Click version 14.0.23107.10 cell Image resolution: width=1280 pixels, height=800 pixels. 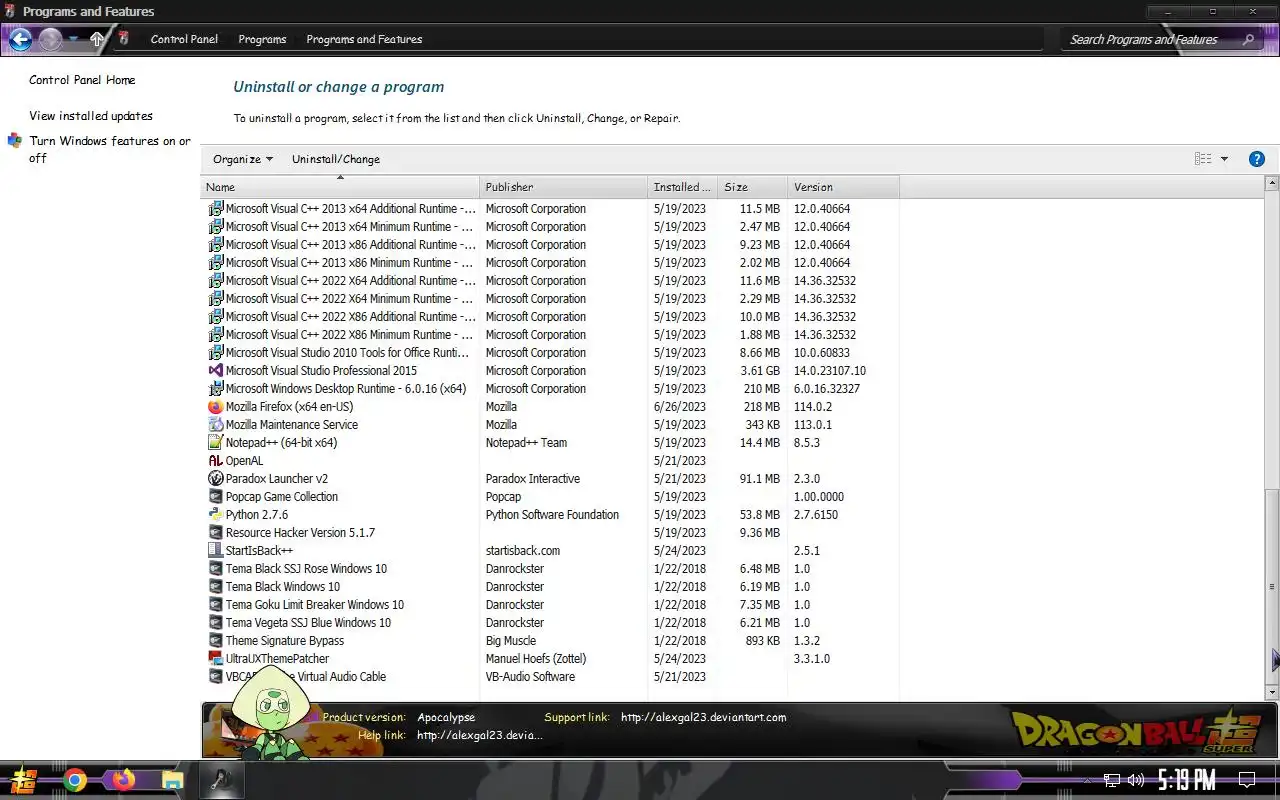pyautogui.click(x=830, y=371)
